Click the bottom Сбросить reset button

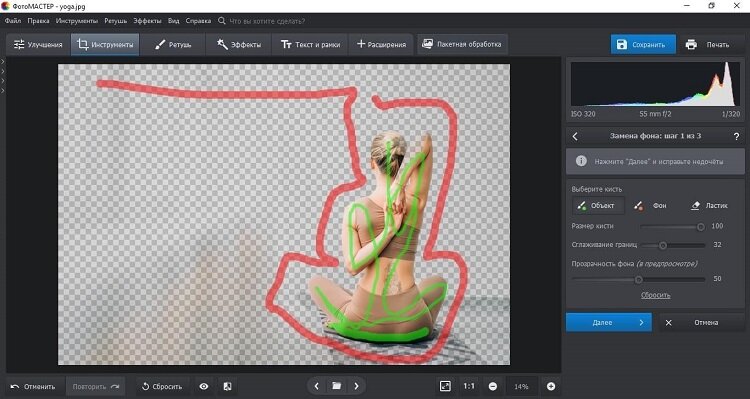coord(162,387)
